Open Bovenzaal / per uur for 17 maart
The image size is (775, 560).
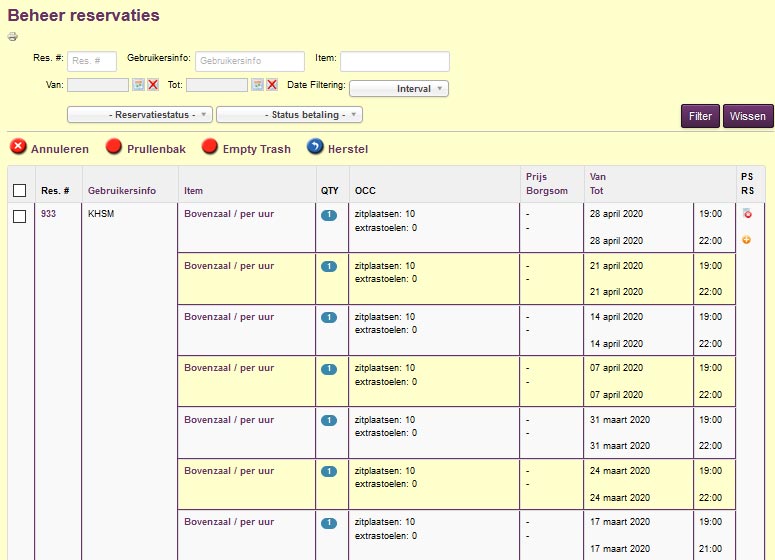click(x=229, y=522)
